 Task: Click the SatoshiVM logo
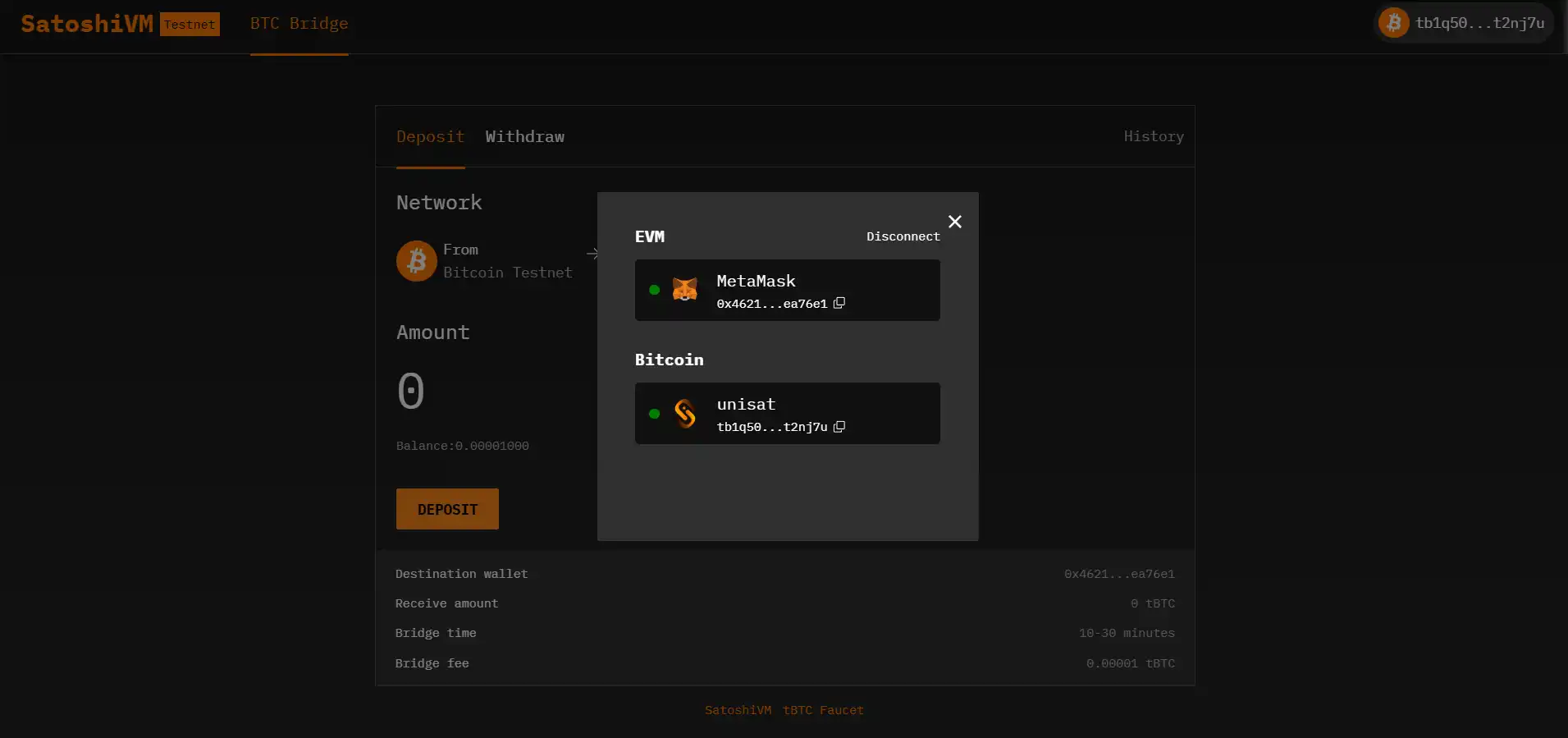click(87, 24)
